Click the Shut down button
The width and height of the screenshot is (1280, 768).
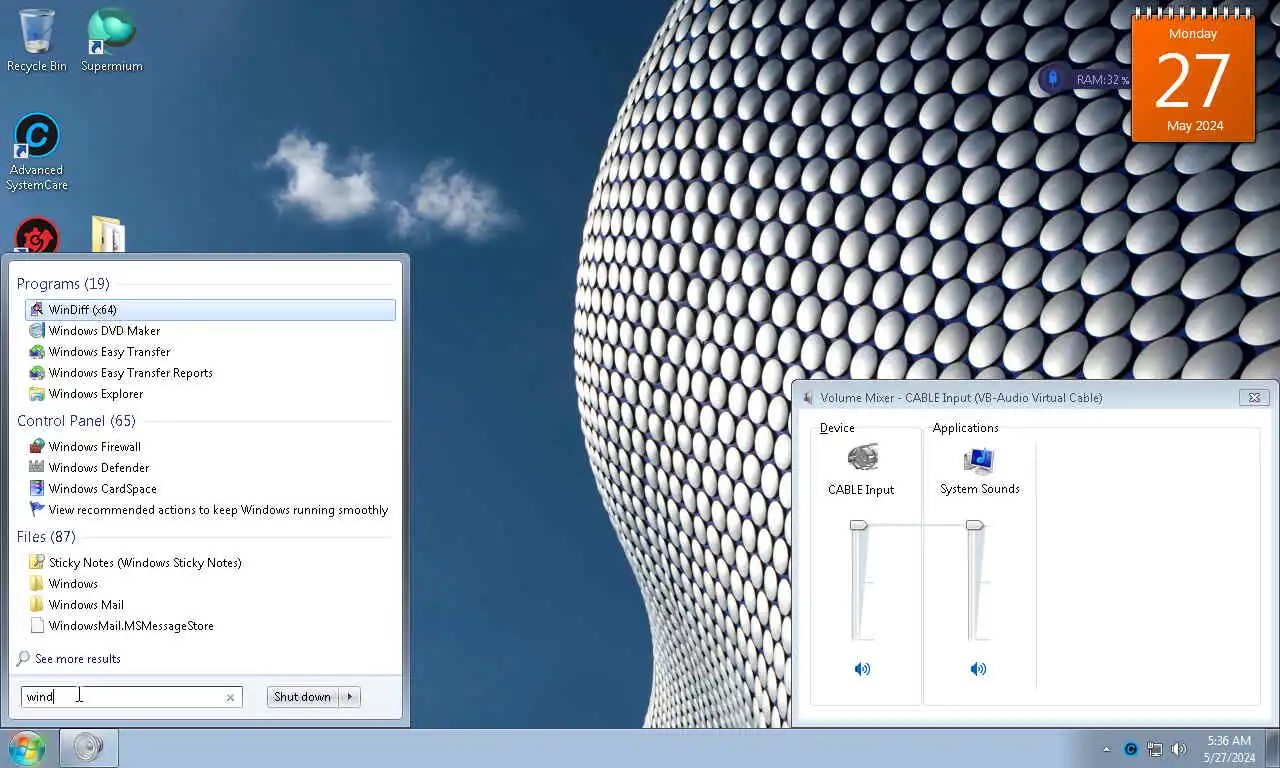point(303,697)
